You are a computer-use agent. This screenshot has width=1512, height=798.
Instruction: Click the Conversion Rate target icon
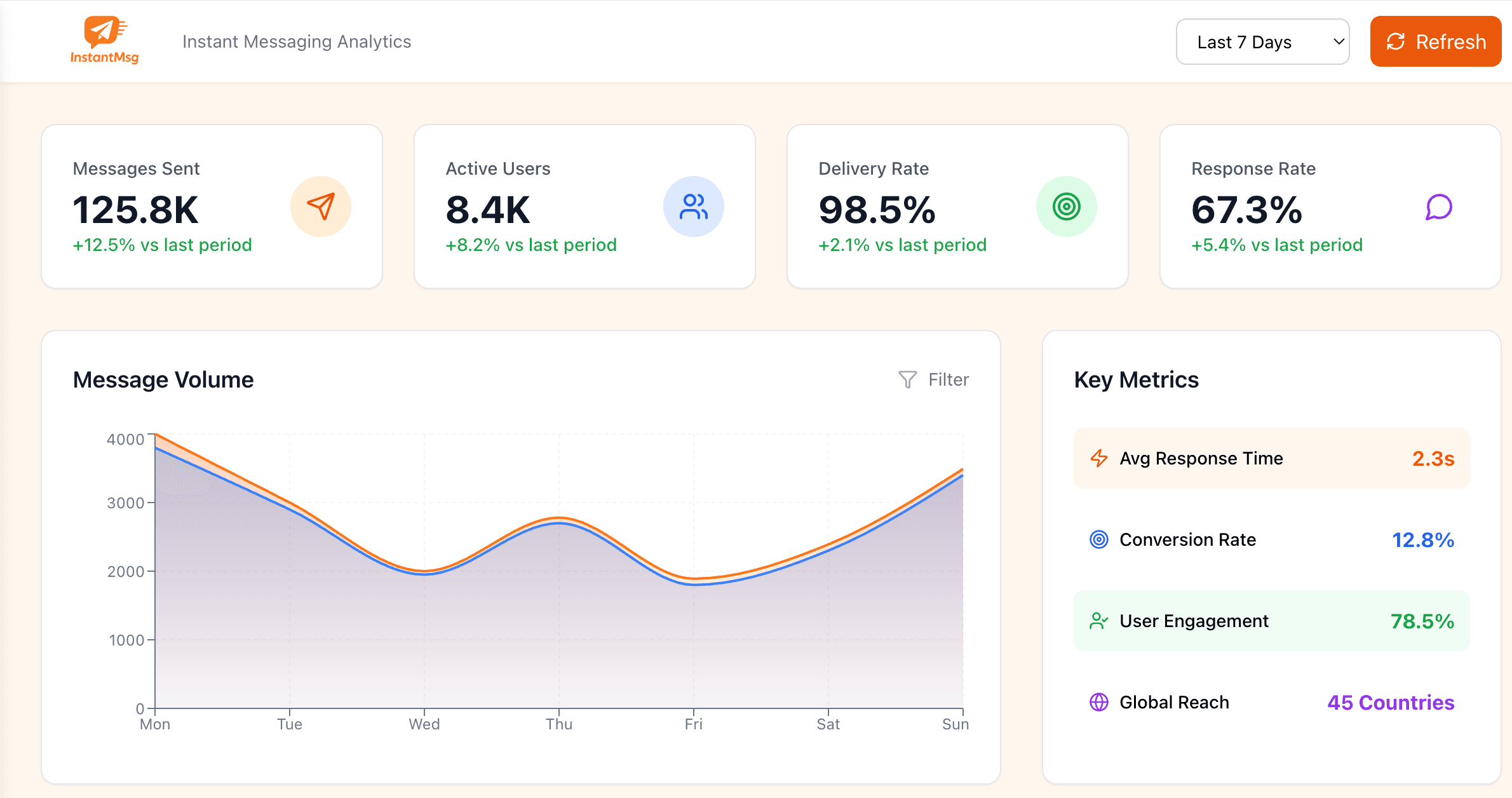click(1099, 539)
